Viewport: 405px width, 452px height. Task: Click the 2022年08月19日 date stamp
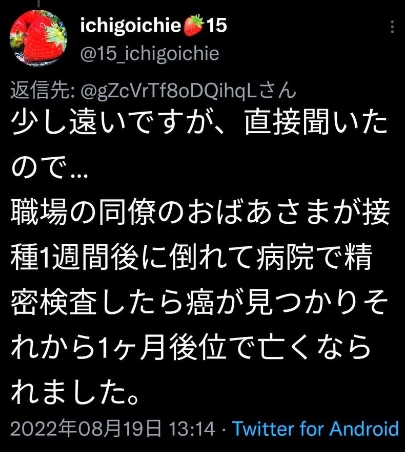(x=85, y=429)
